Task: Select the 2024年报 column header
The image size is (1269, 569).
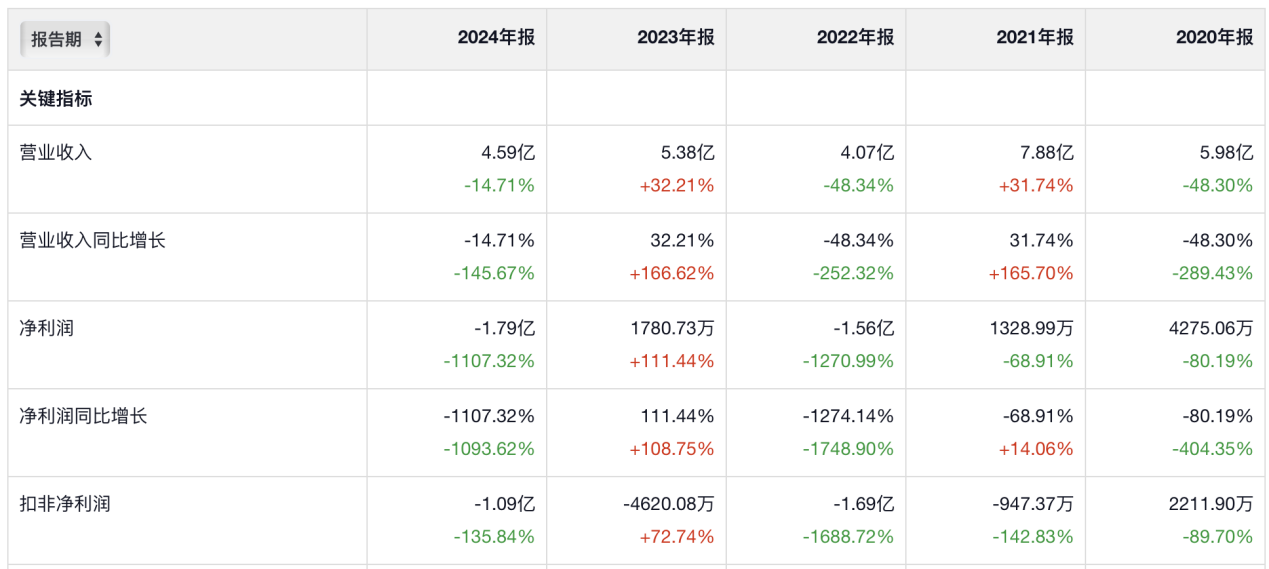Action: [x=496, y=38]
